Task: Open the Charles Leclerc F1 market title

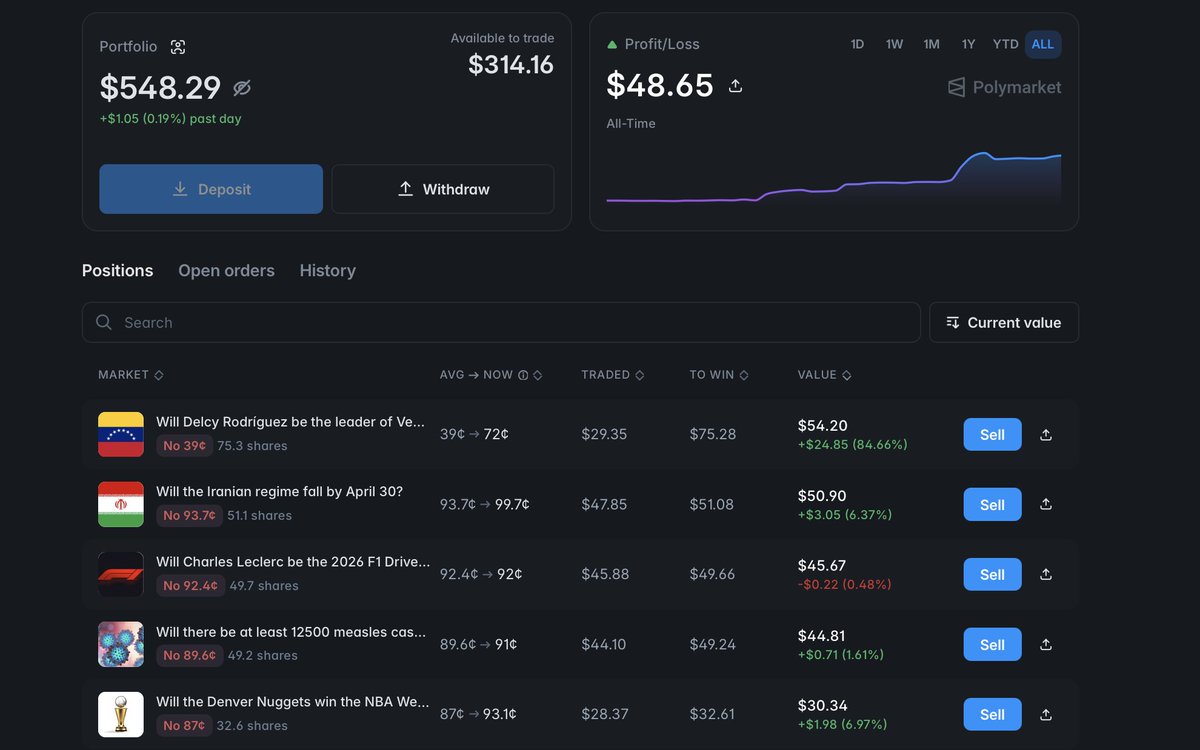Action: pyautogui.click(x=293, y=562)
